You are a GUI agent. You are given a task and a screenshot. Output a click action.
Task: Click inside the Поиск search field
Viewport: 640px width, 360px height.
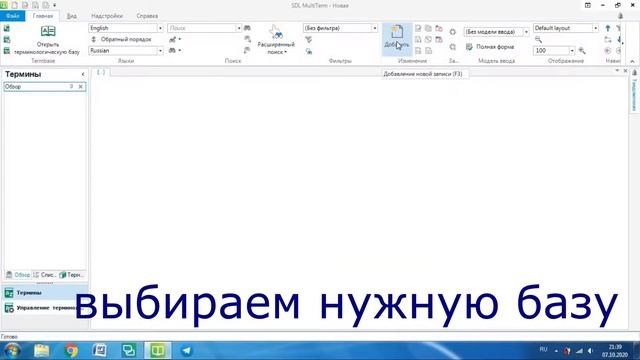[202, 28]
